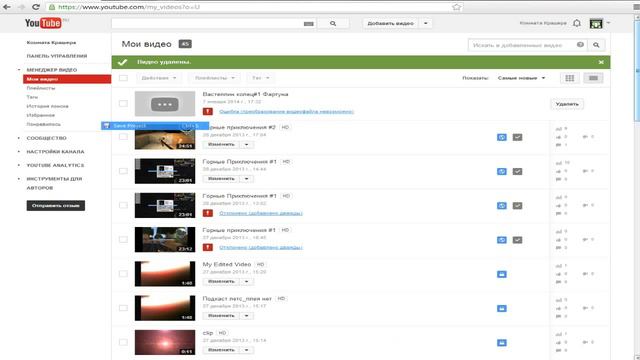Open thumbnail of Горные приключения #2
Viewport: 640px width, 360px height.
pyautogui.click(x=165, y=138)
